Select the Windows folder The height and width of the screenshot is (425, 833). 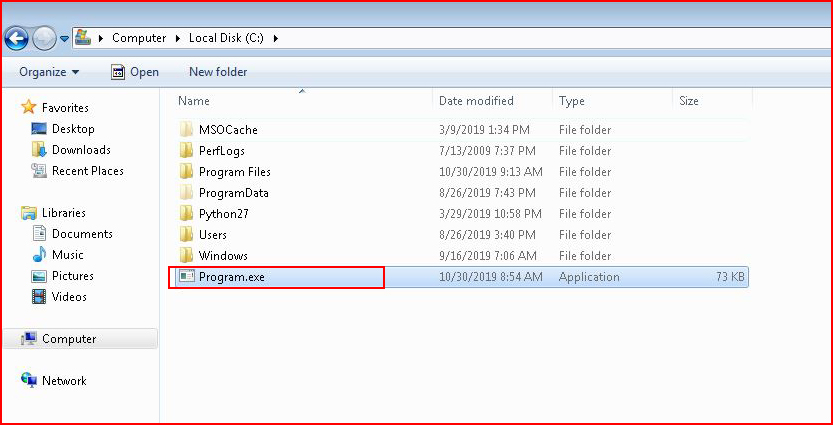point(223,256)
